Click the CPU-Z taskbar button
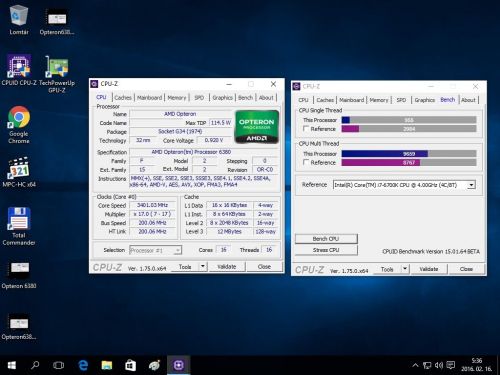This screenshot has width=500, height=375. tap(179, 365)
